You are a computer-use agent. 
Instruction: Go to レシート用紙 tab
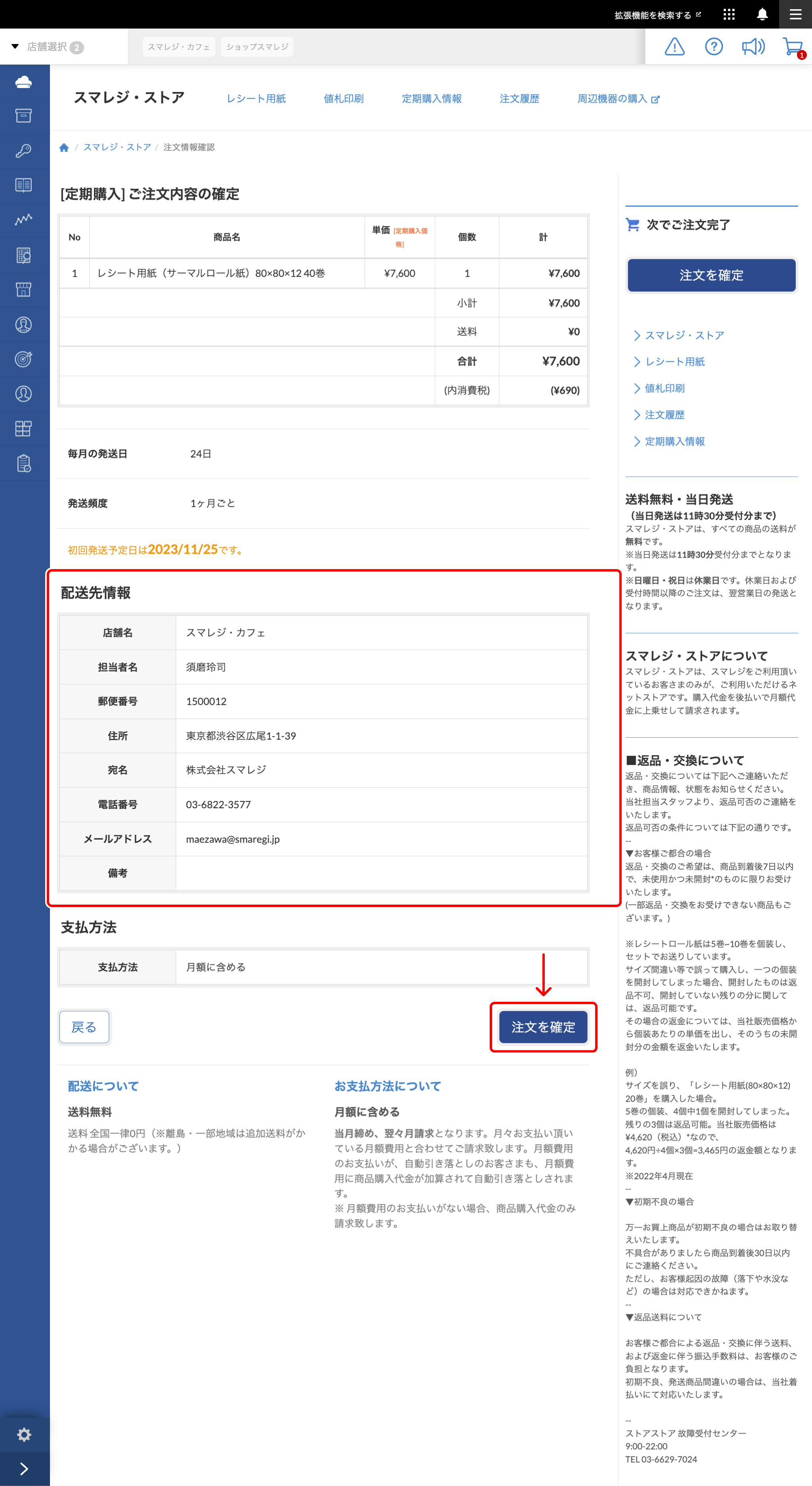pos(256,99)
